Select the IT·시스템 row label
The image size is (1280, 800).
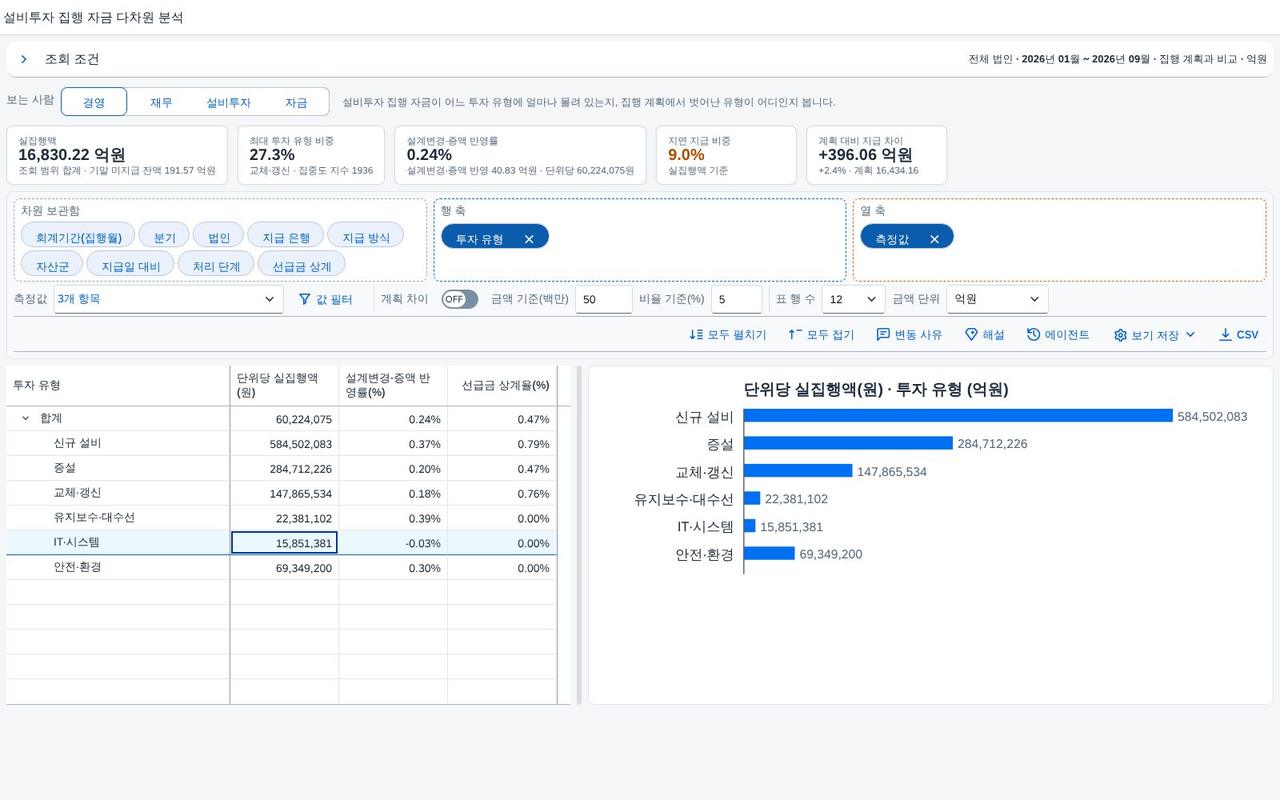pos(76,542)
